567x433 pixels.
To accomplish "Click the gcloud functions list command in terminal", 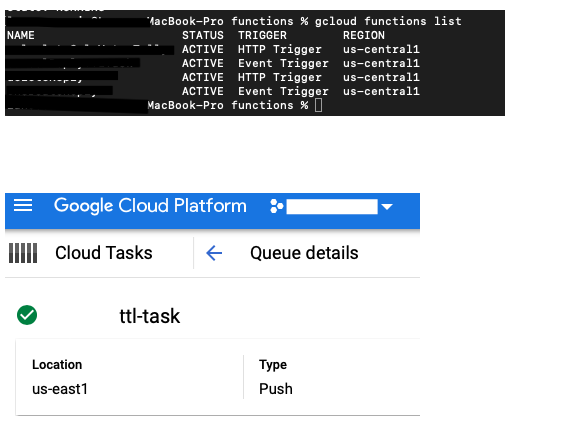I will tap(388, 21).
